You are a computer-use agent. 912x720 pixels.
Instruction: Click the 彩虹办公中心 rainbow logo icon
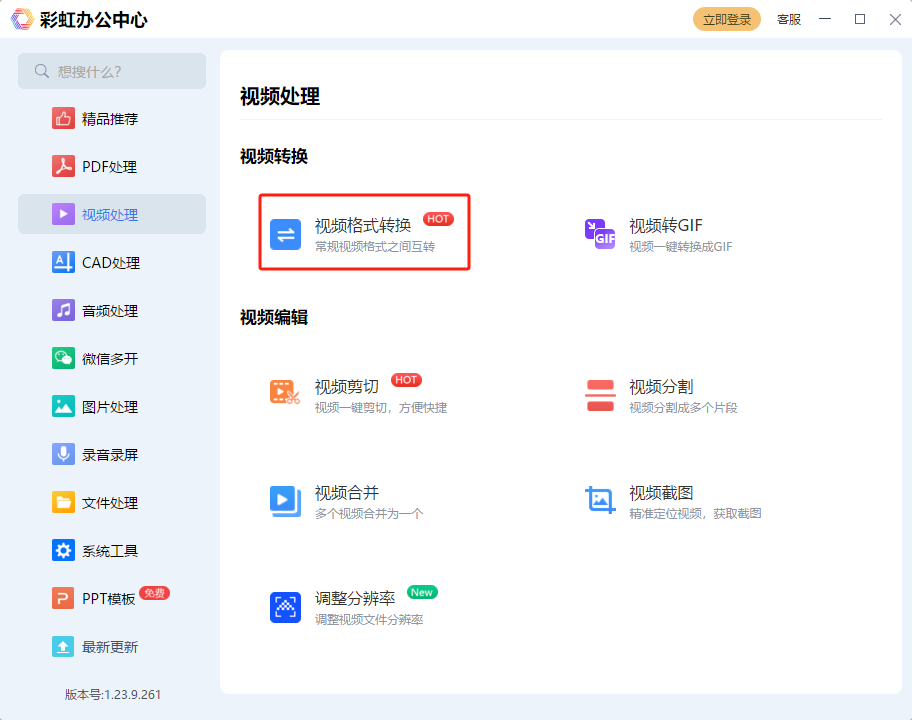coord(22,19)
